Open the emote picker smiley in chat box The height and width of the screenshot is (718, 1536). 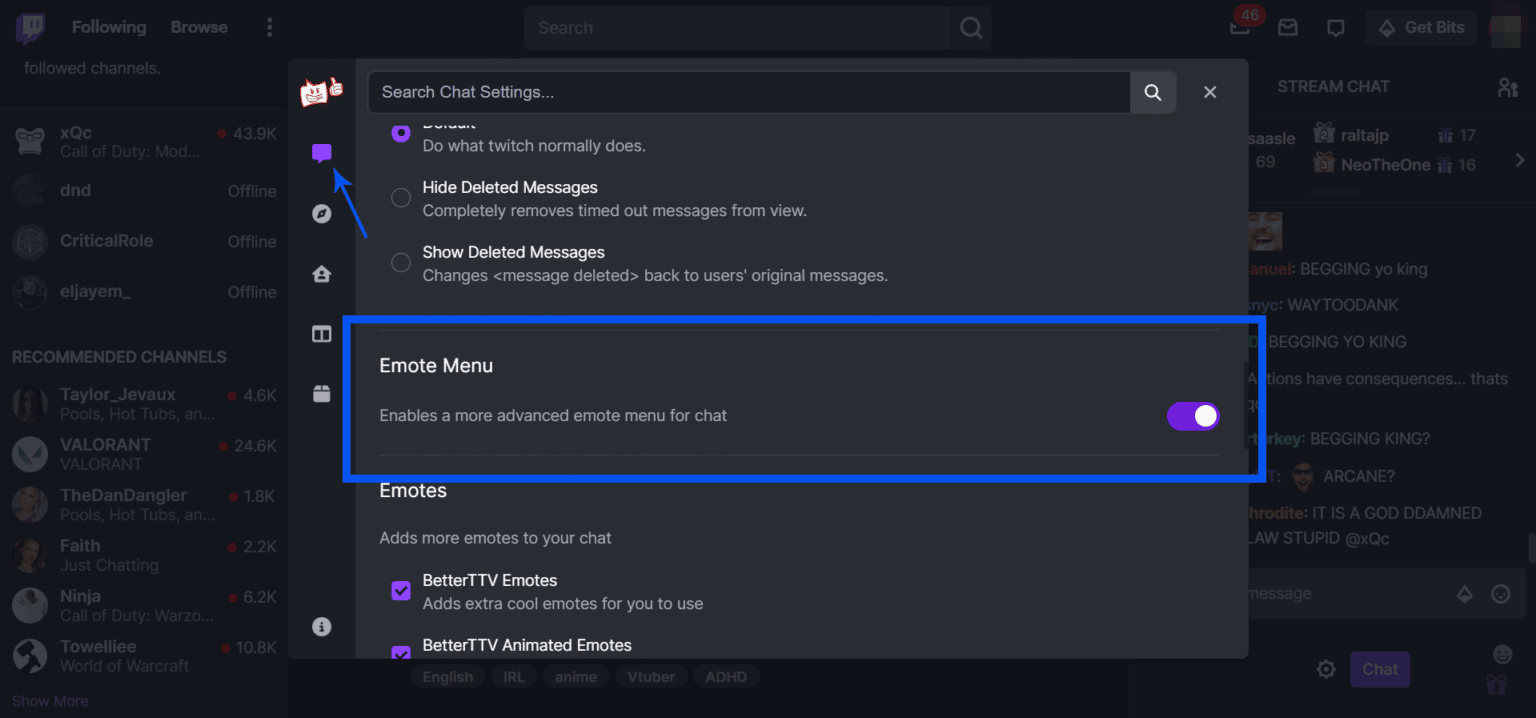coord(1502,593)
